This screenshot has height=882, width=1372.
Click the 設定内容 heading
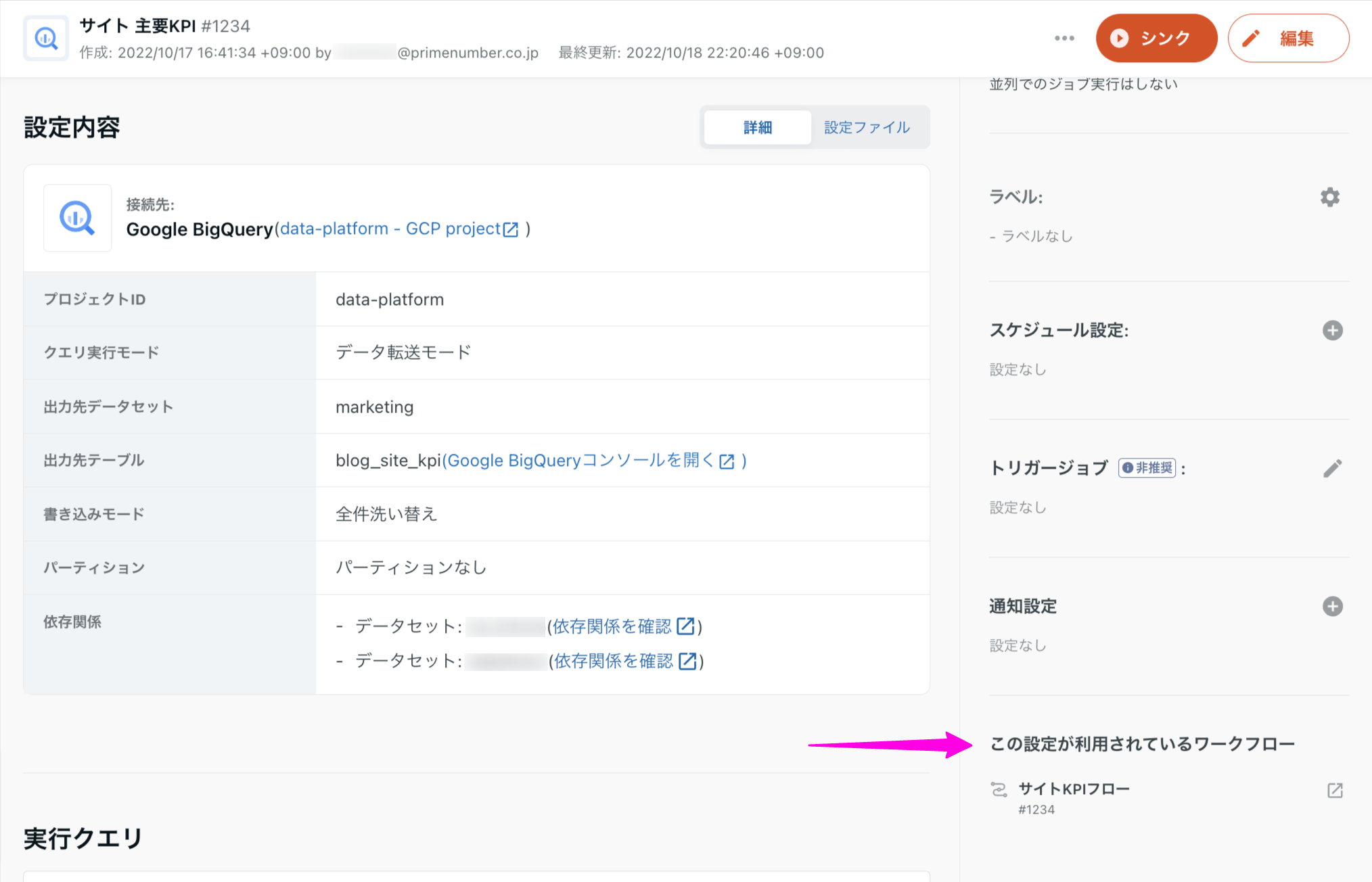click(72, 127)
